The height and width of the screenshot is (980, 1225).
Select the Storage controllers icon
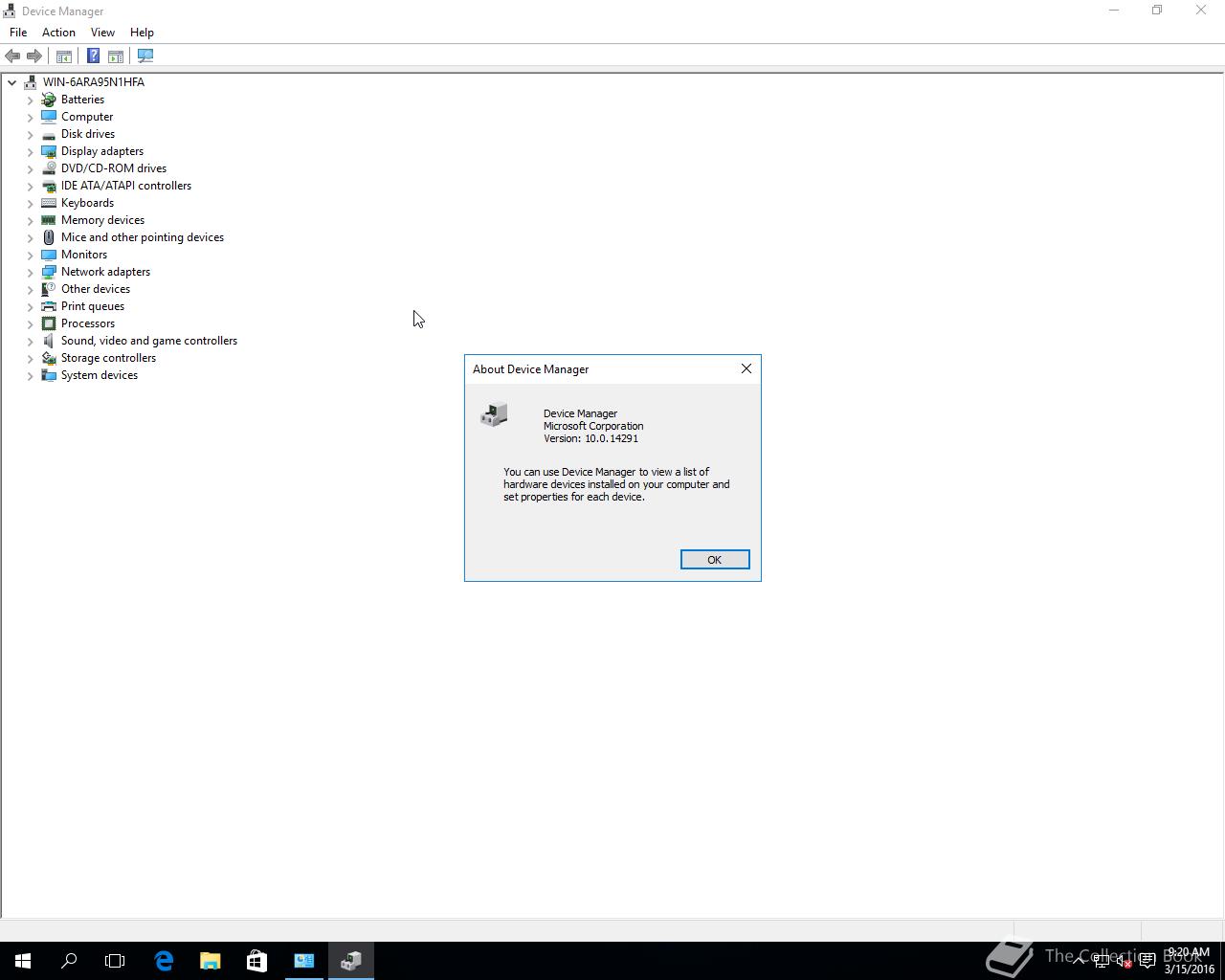(49, 358)
